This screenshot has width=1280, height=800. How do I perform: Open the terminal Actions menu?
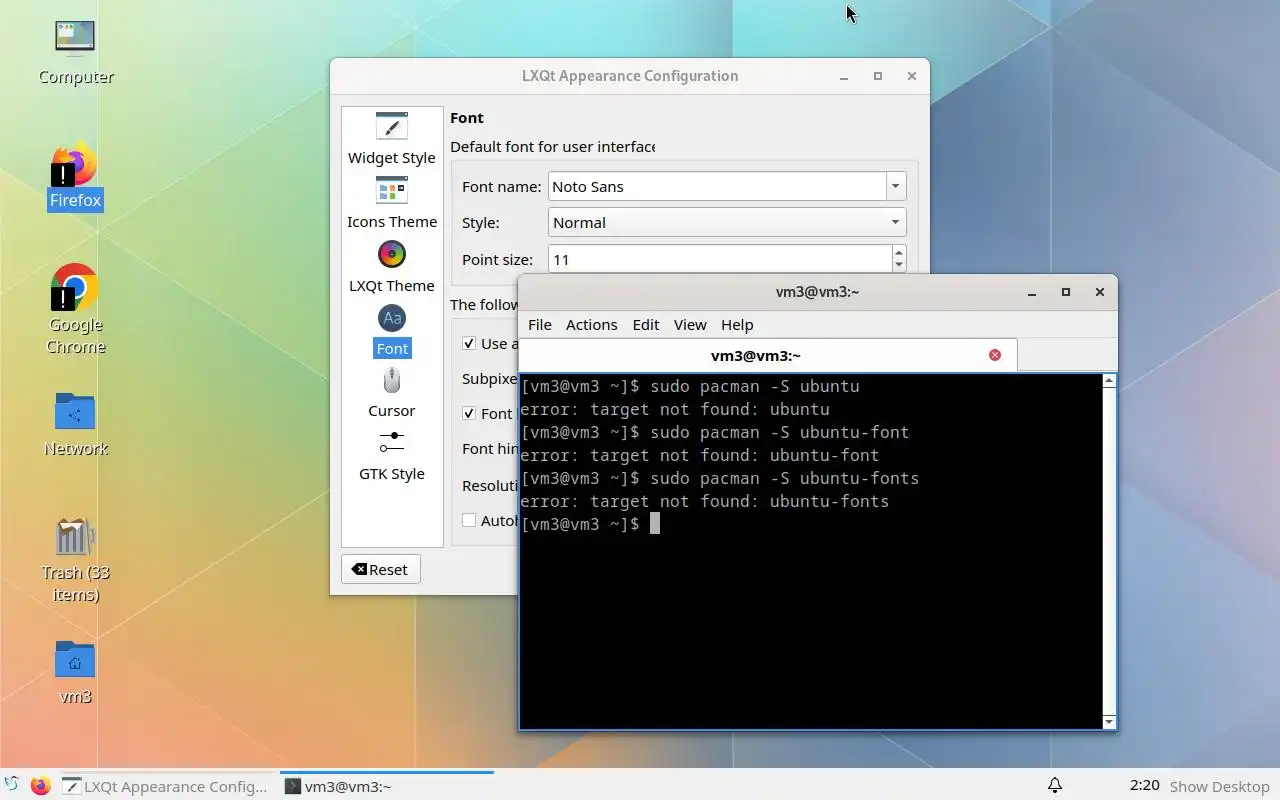tap(591, 324)
